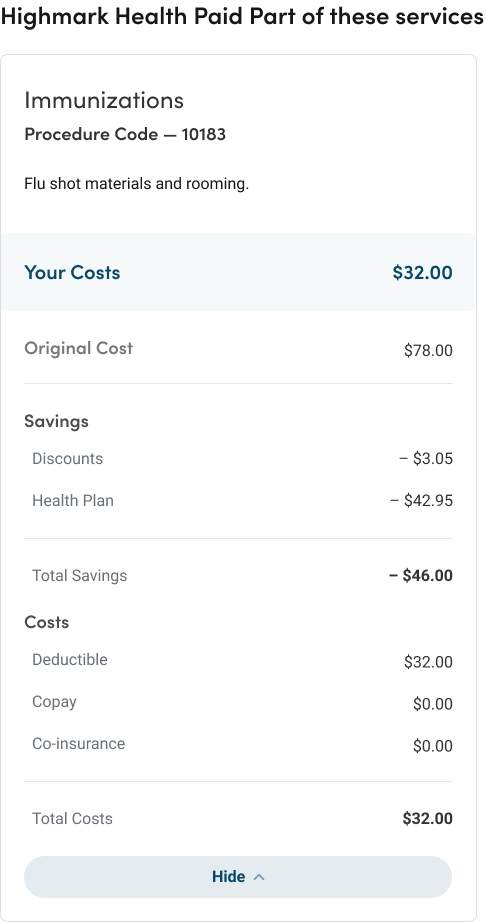Viewport: 486px width, 922px height.
Task: Click the Total Costs label
Action: [x=72, y=819]
